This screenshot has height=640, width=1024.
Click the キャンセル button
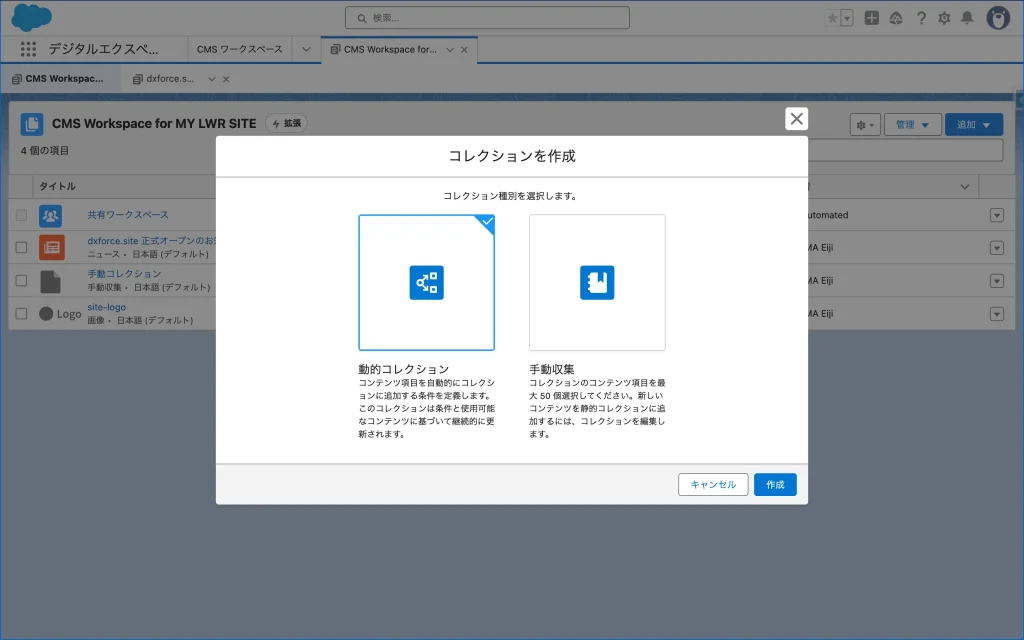[713, 485]
